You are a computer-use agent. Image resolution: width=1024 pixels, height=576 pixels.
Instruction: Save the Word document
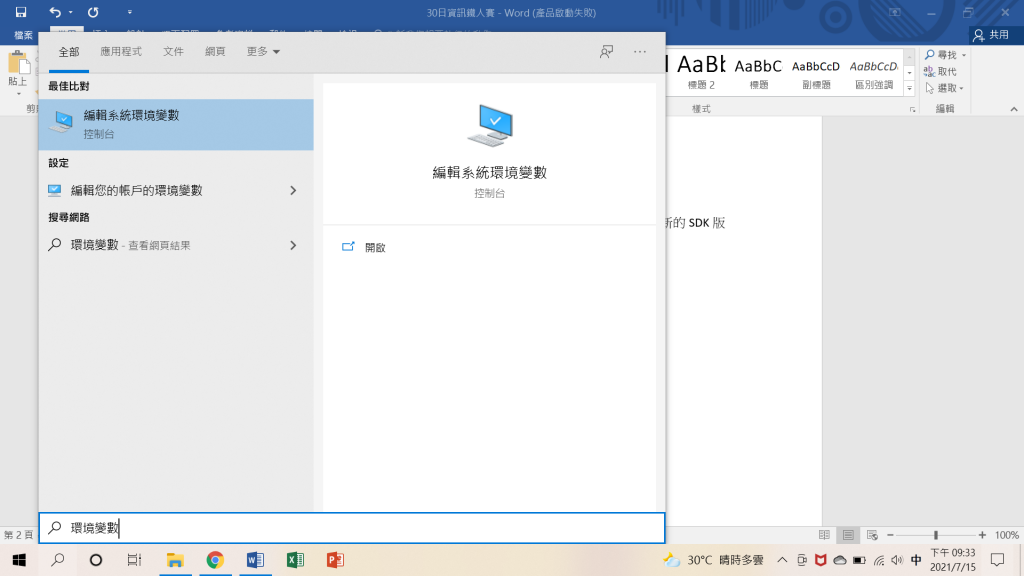(x=21, y=12)
